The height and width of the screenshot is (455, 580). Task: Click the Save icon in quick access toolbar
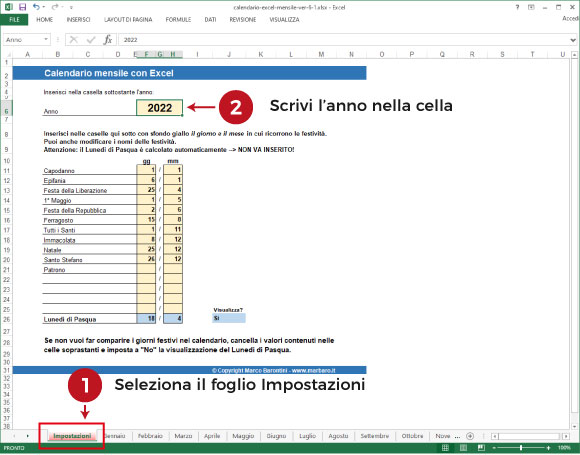(23, 7)
